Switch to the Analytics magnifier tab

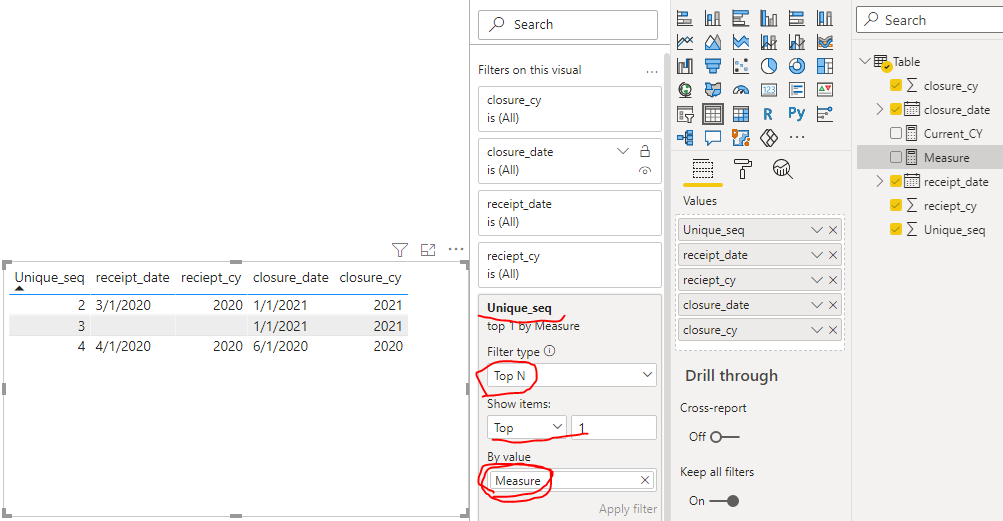782,169
